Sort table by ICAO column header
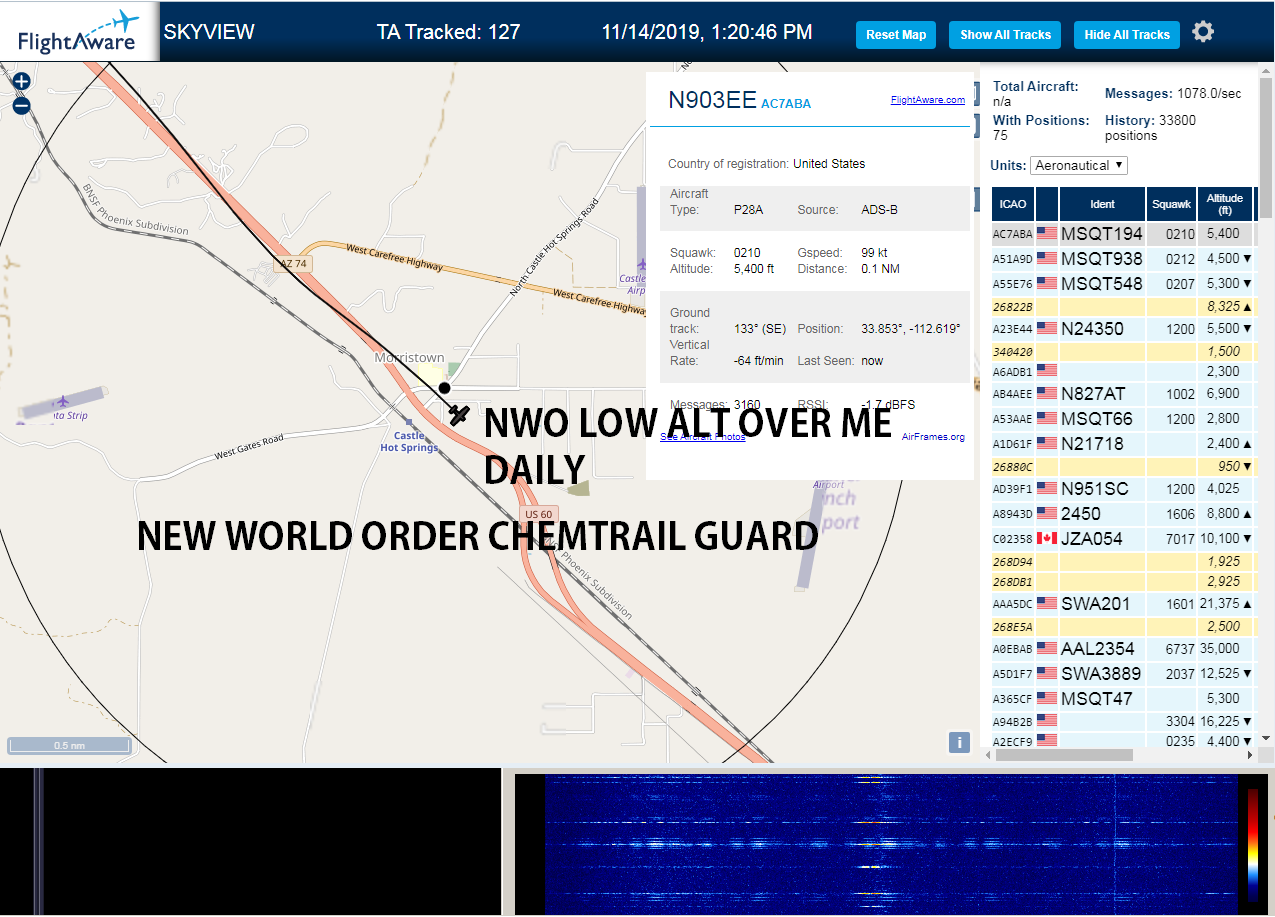Screen dimensions: 1275x917 (1013, 204)
